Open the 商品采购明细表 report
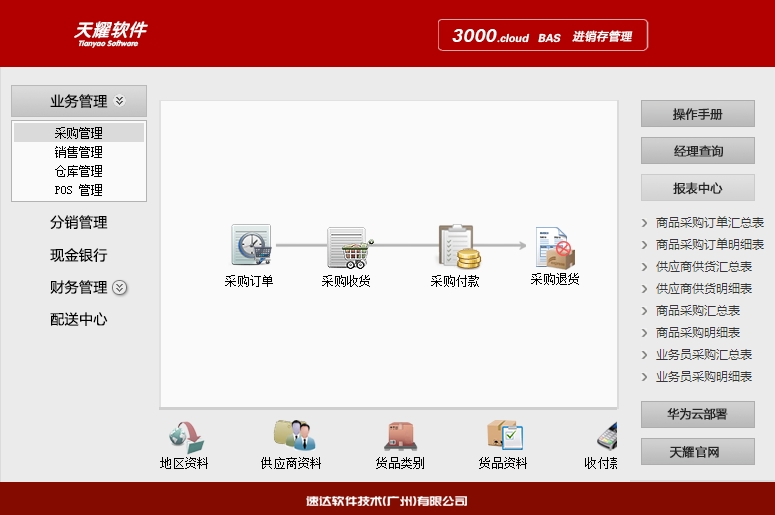Image resolution: width=775 pixels, height=515 pixels. pyautogui.click(x=698, y=333)
